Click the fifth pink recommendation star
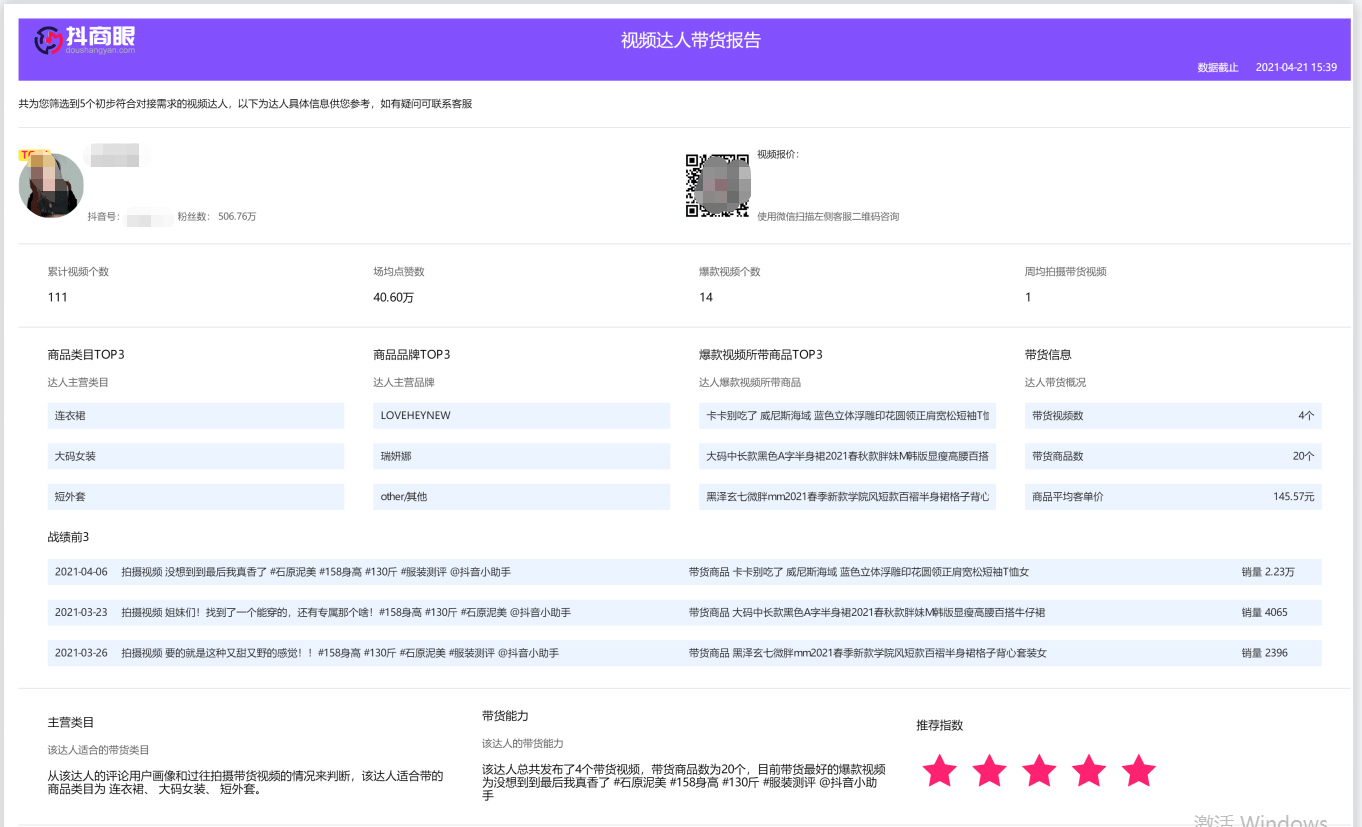The width and height of the screenshot is (1362, 827). [x=1139, y=771]
